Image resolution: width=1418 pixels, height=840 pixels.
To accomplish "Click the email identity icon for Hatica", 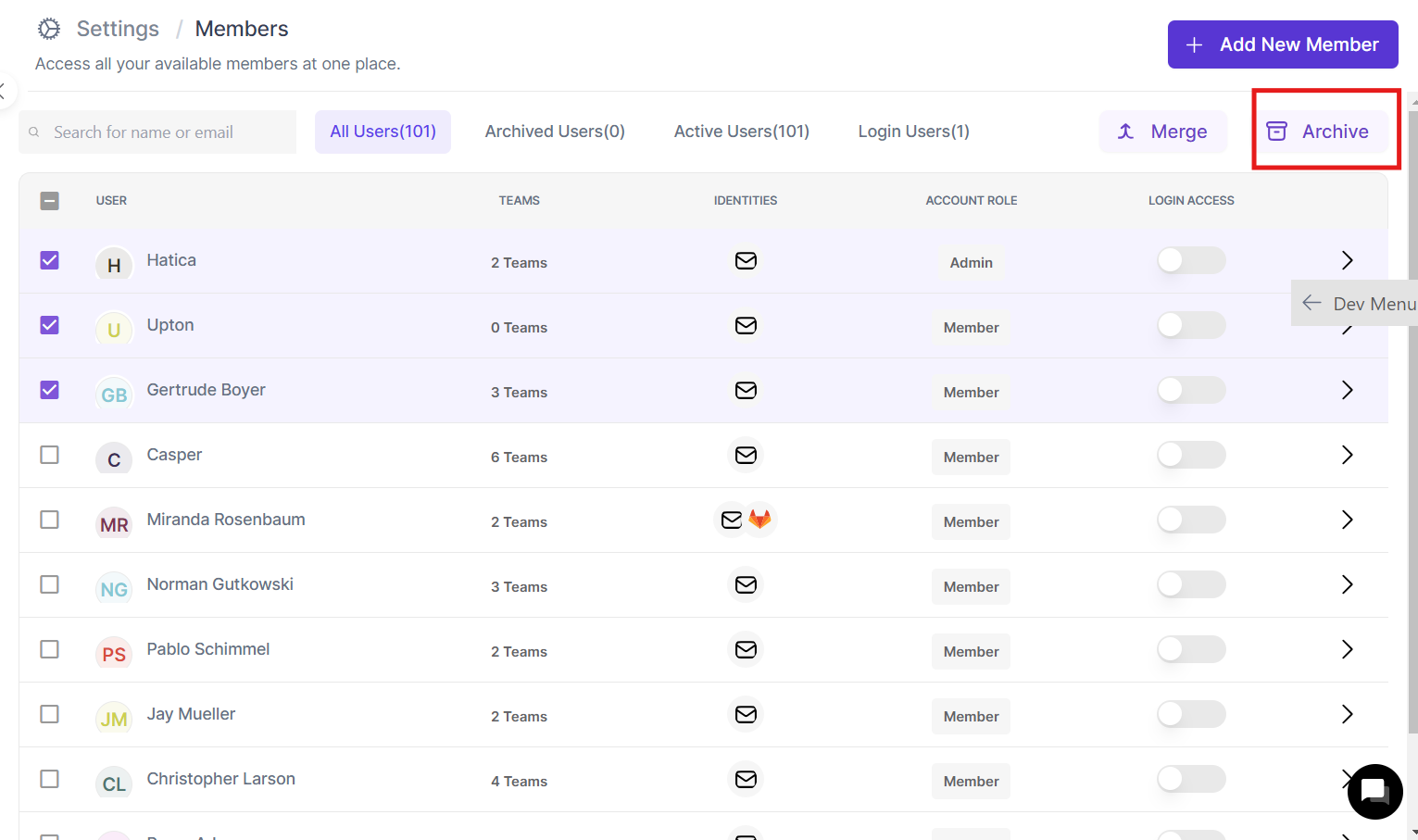I will (746, 261).
